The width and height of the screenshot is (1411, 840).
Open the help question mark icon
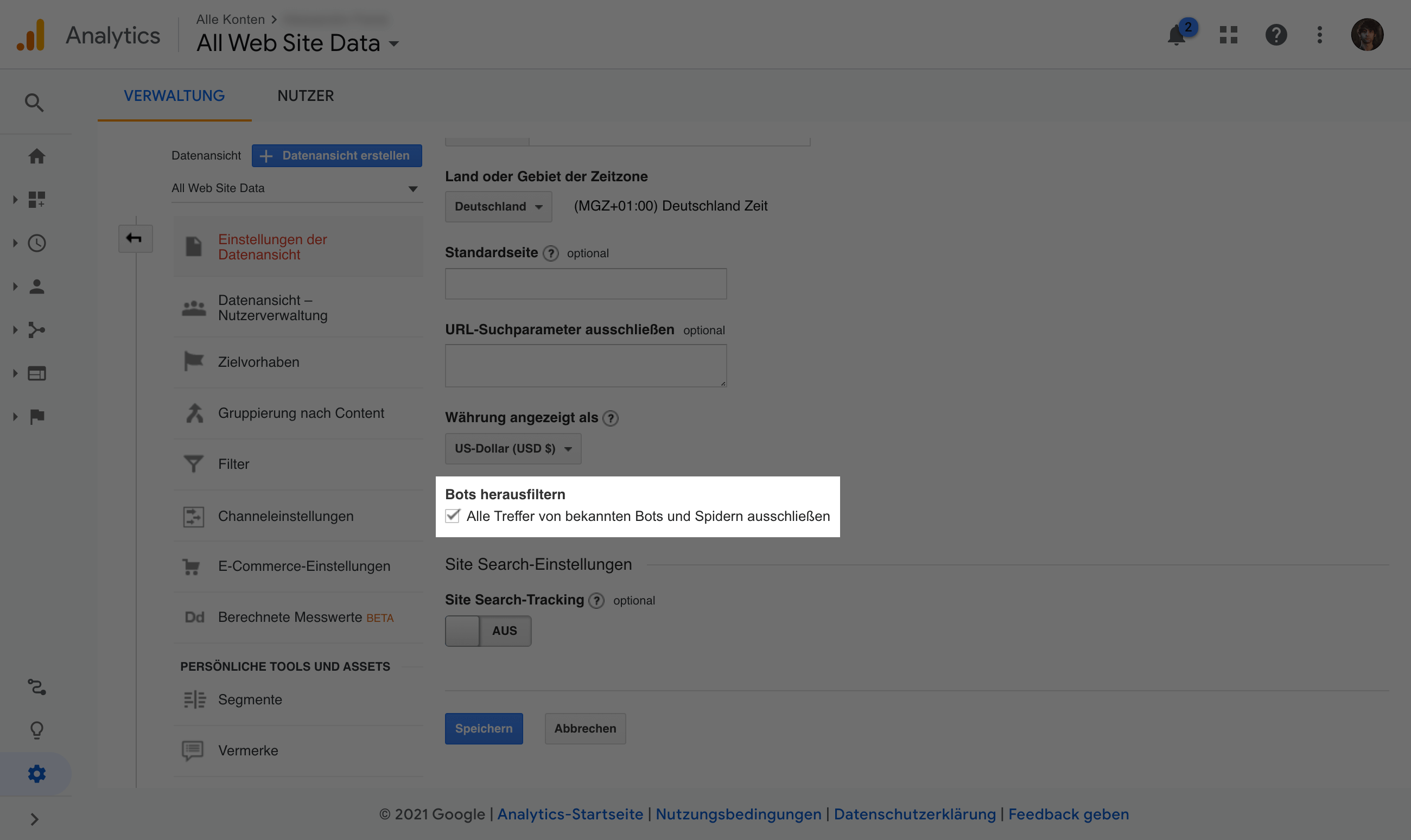point(1276,35)
